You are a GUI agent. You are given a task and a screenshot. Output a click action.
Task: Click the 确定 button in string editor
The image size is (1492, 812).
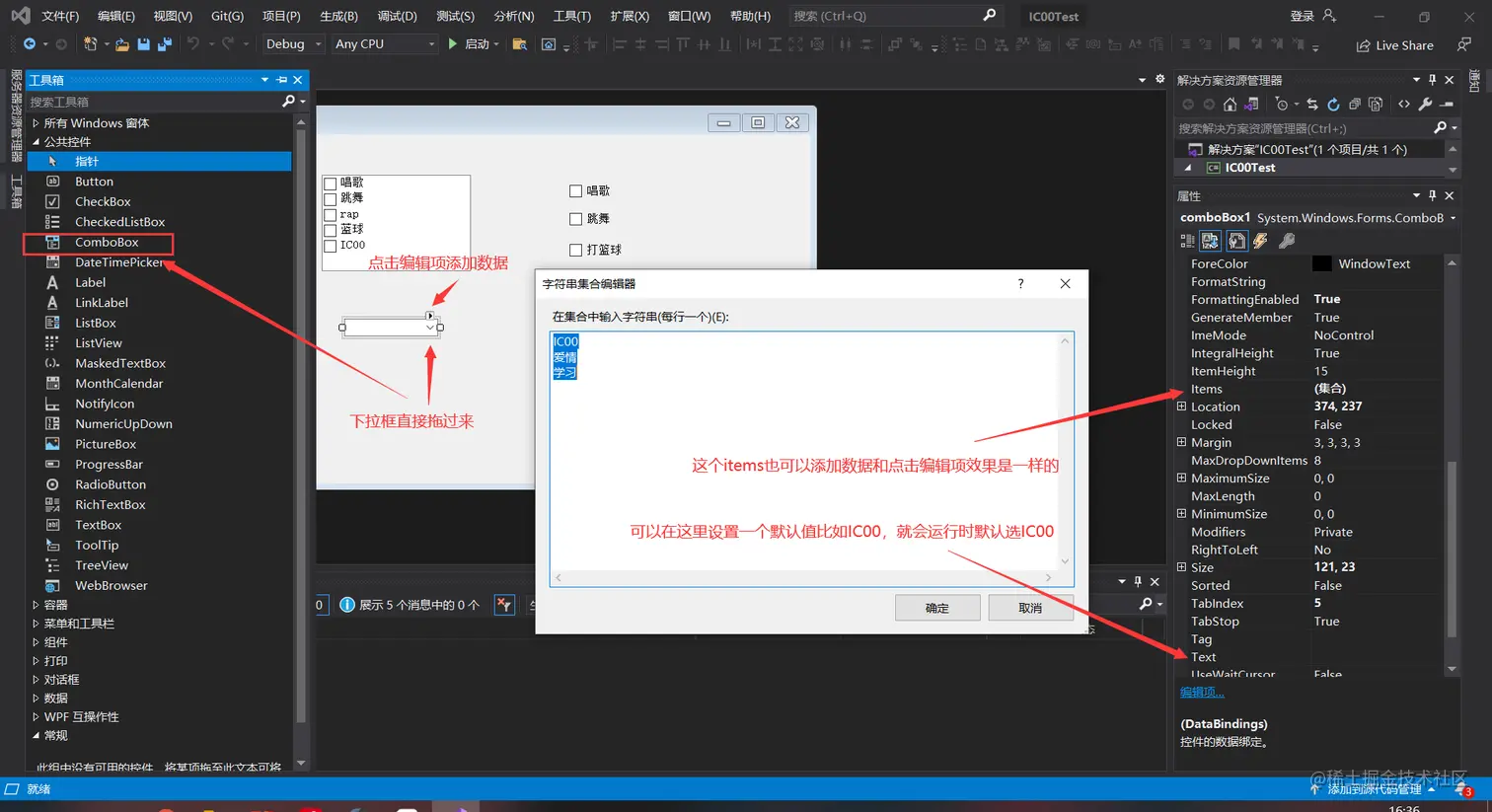(937, 608)
